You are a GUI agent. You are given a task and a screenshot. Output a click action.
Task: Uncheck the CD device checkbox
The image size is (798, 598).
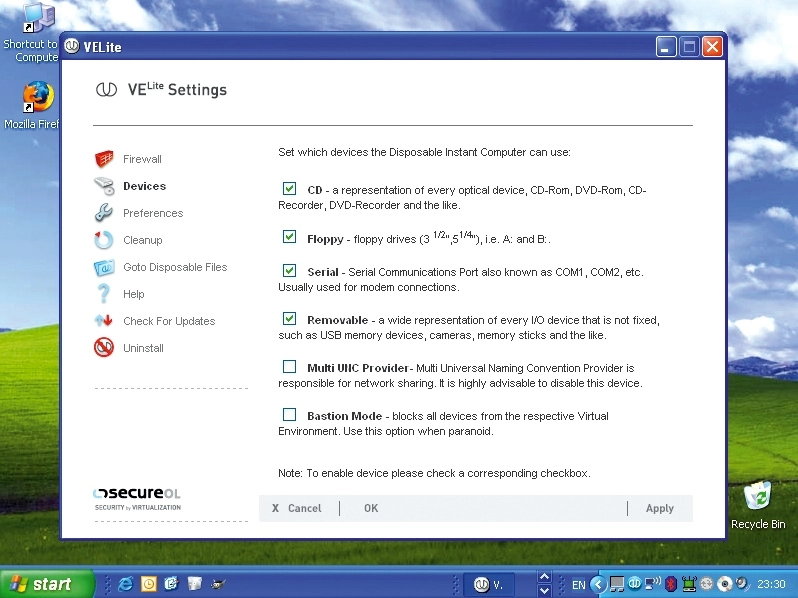(x=289, y=189)
